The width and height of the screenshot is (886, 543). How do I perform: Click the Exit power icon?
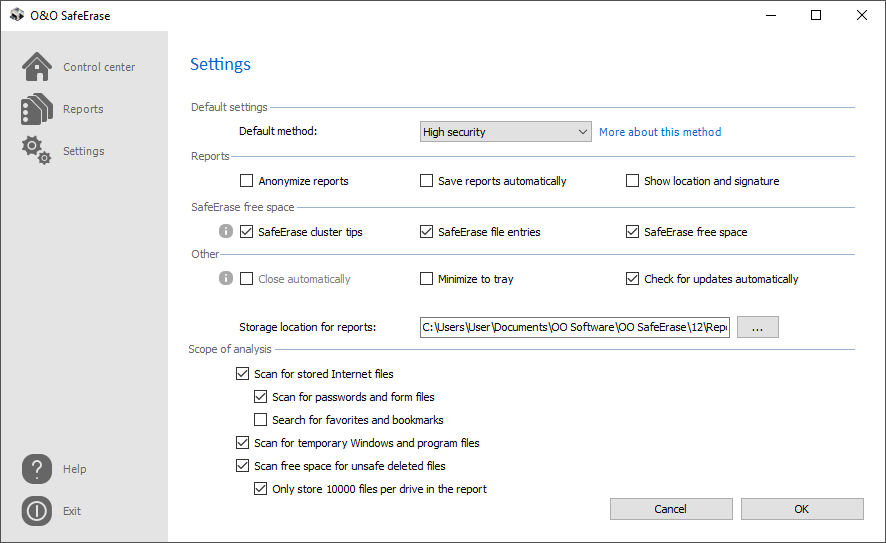click(x=37, y=511)
